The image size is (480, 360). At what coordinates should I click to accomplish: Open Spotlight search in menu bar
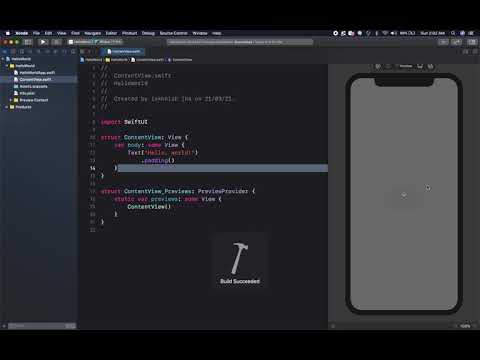[x=453, y=33]
